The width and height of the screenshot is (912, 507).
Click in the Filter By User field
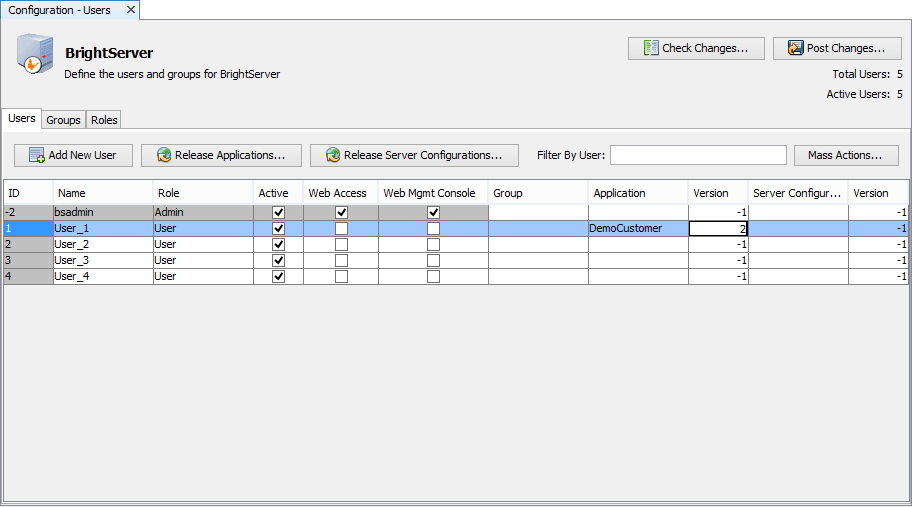(x=698, y=155)
